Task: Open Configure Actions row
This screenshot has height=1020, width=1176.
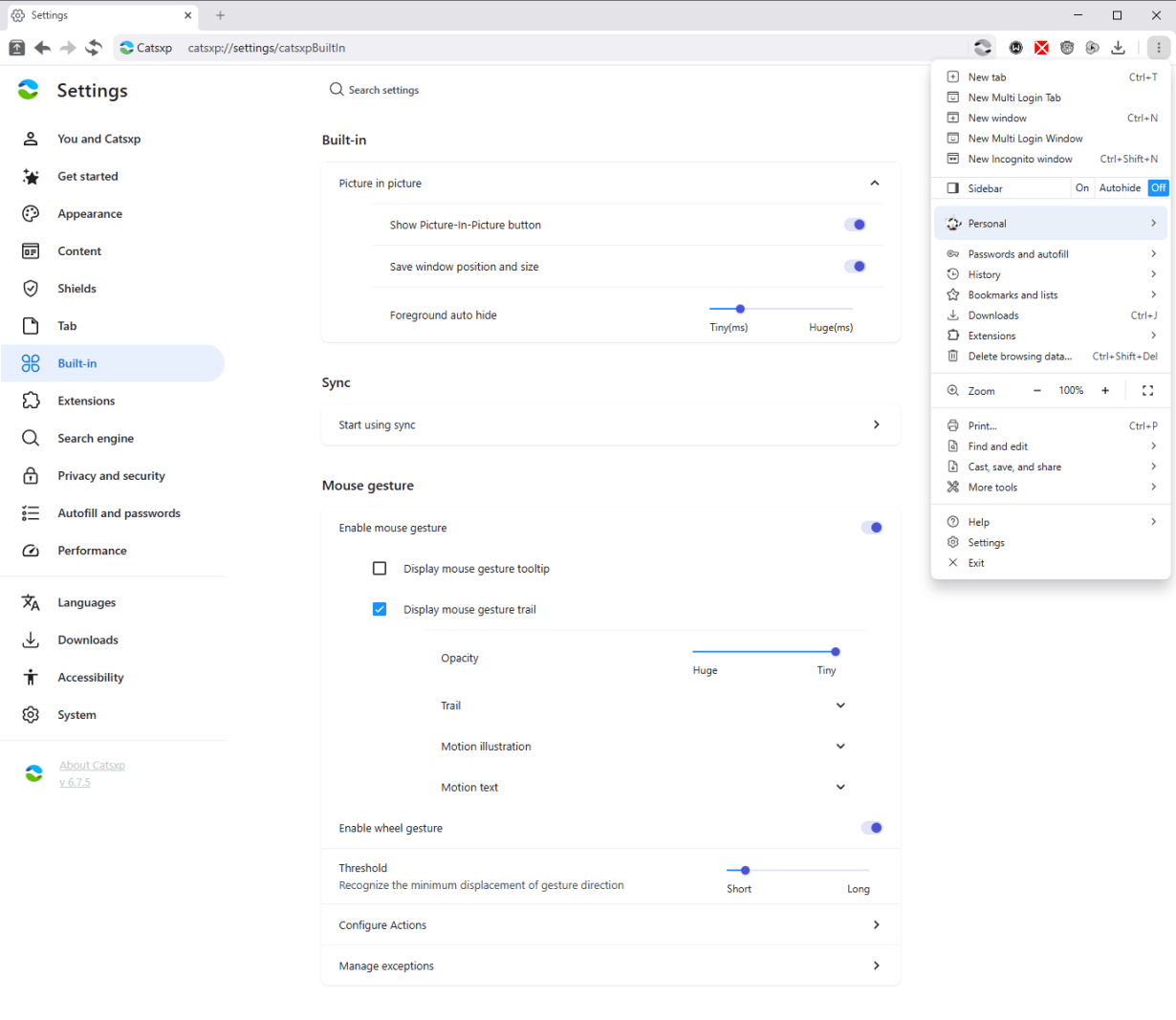Action: coord(611,925)
